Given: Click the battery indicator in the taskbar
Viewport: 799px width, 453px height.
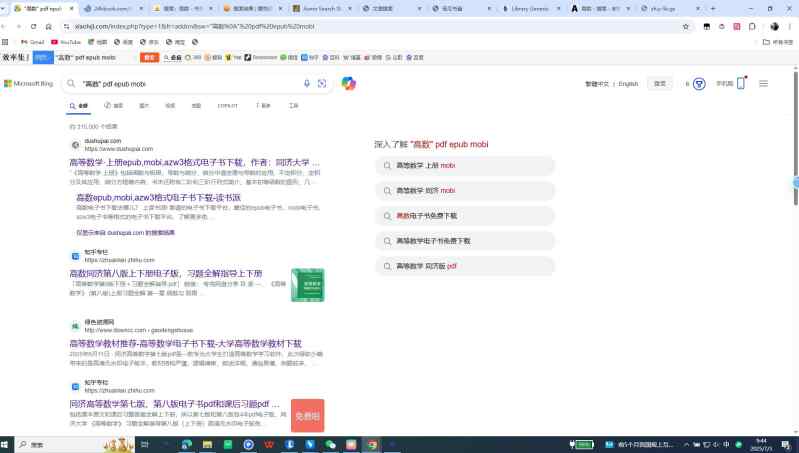Looking at the screenshot, I should pyautogui.click(x=581, y=445).
